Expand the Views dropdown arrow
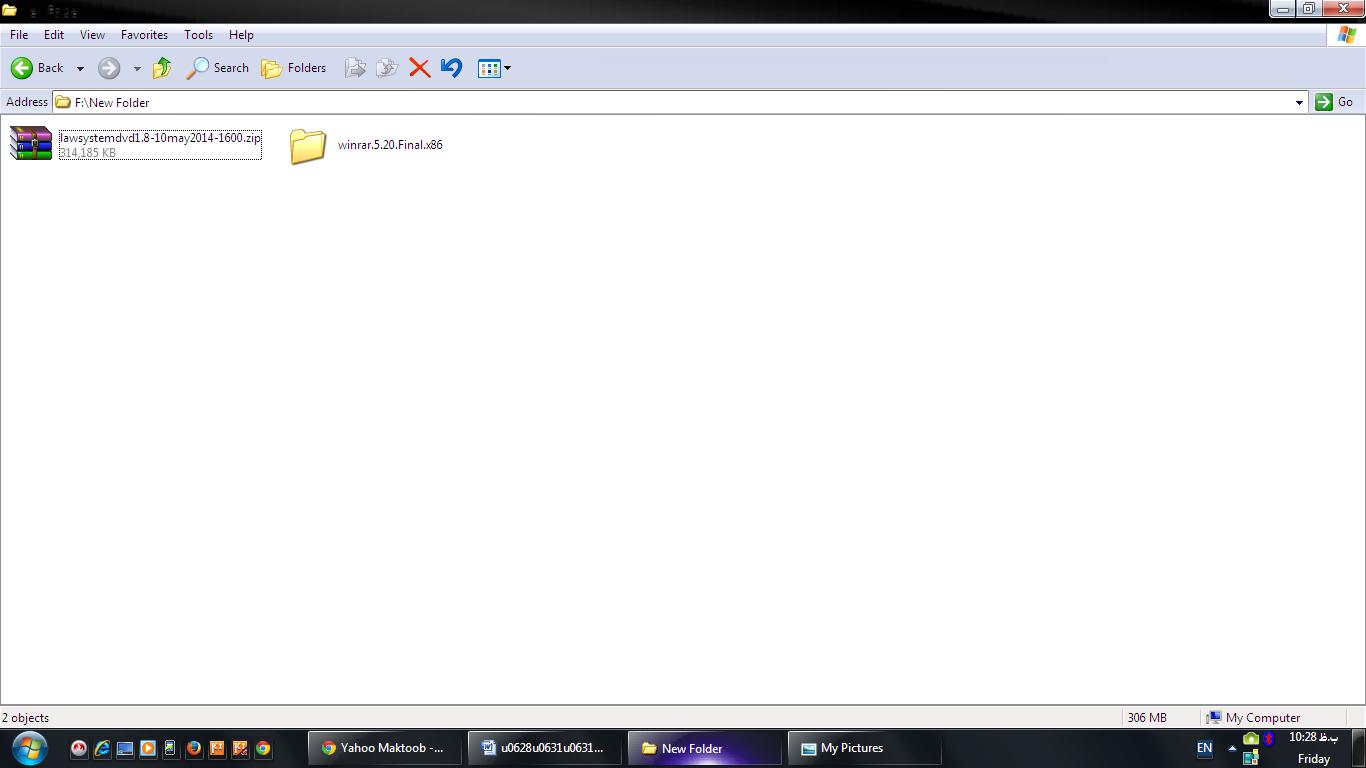Image resolution: width=1366 pixels, height=768 pixels. click(508, 68)
